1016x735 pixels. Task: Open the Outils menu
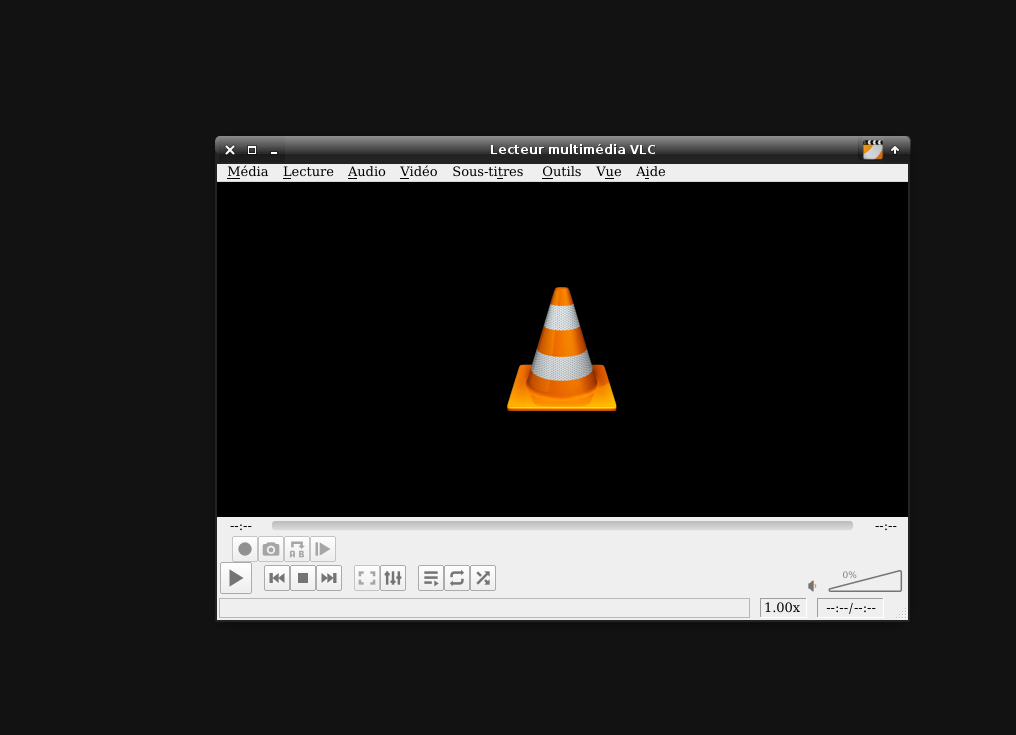[x=562, y=172]
